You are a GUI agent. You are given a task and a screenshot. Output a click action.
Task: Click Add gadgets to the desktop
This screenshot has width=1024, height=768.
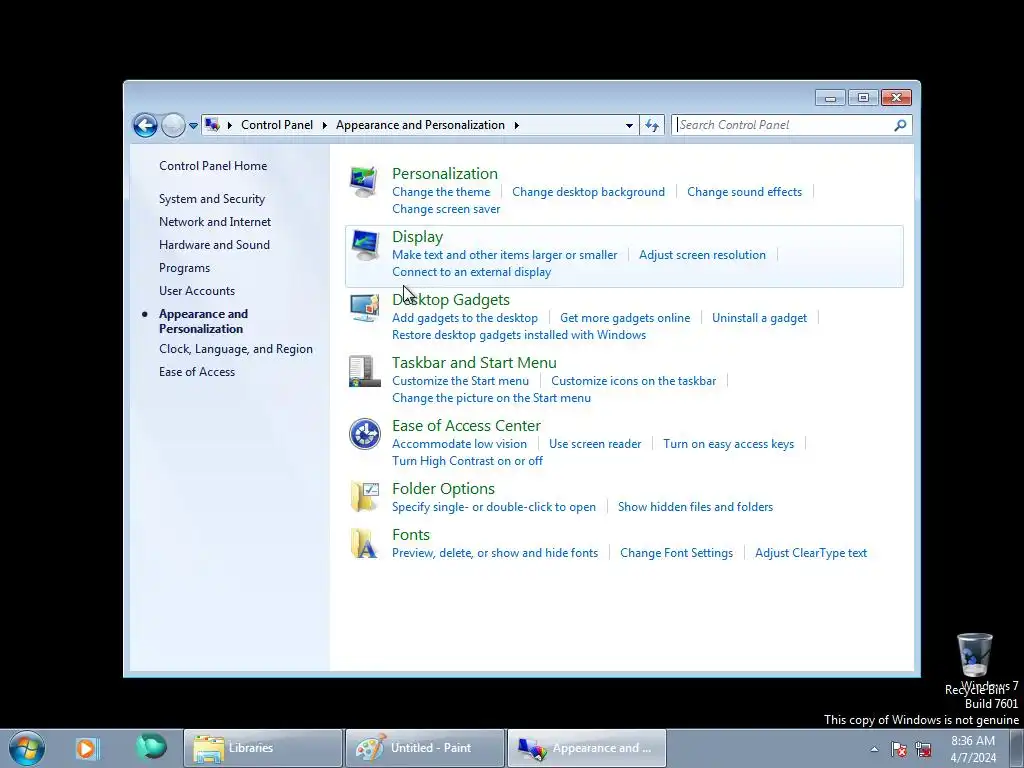pos(465,318)
